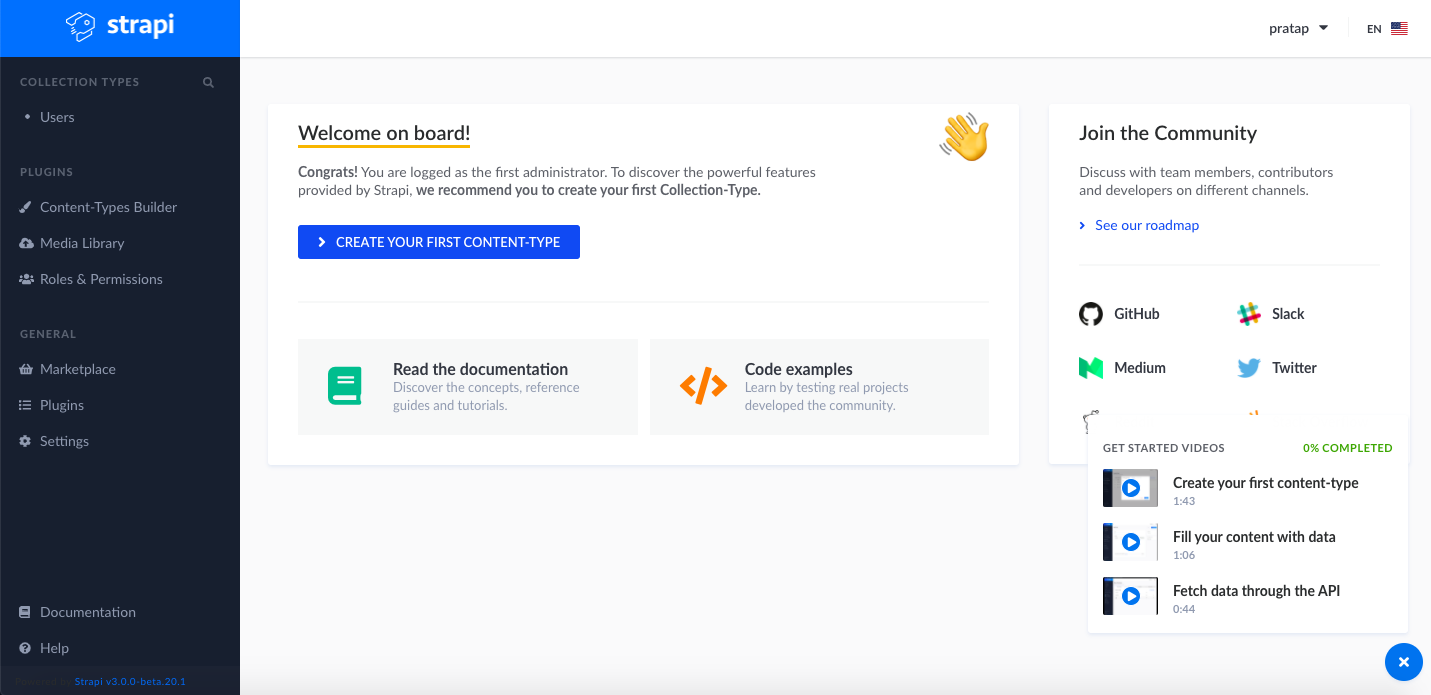Click the orange code examples icon
This screenshot has height=695, width=1431.
click(x=703, y=386)
